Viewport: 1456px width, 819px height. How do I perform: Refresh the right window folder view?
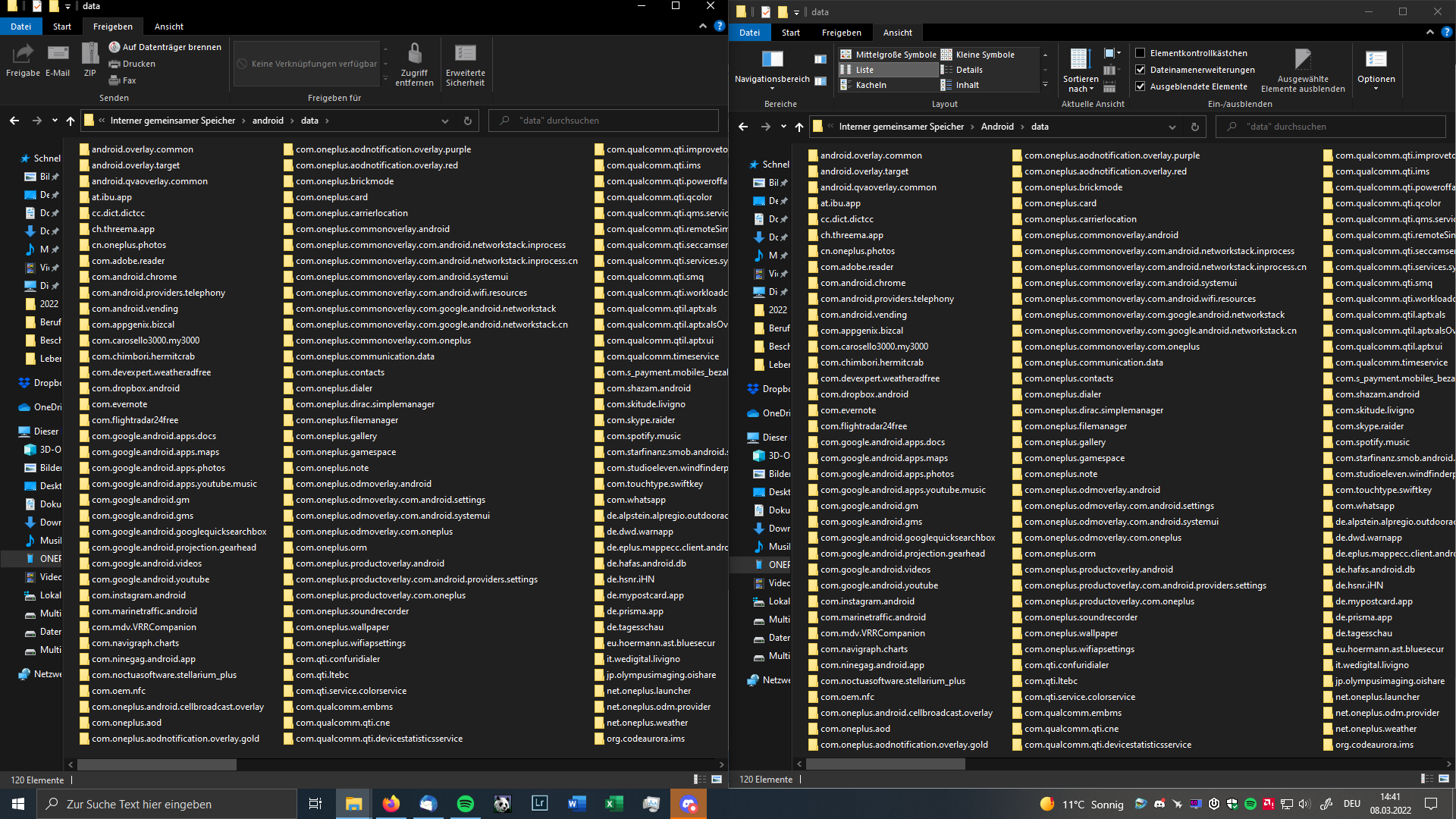[1195, 127]
